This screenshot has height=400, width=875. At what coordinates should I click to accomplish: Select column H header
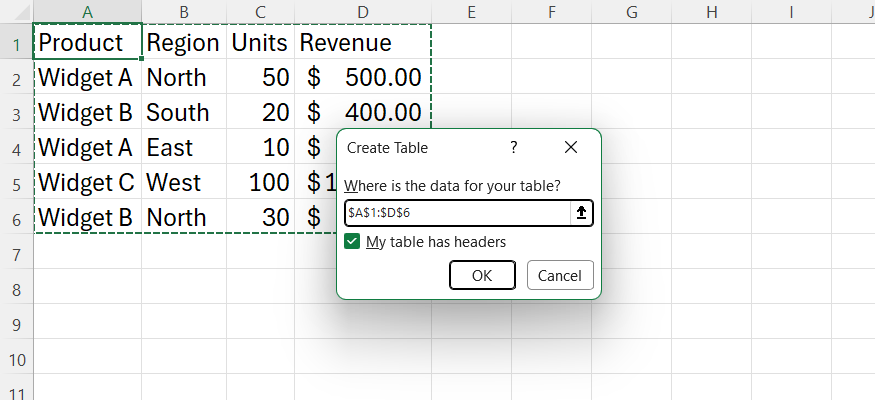[711, 12]
